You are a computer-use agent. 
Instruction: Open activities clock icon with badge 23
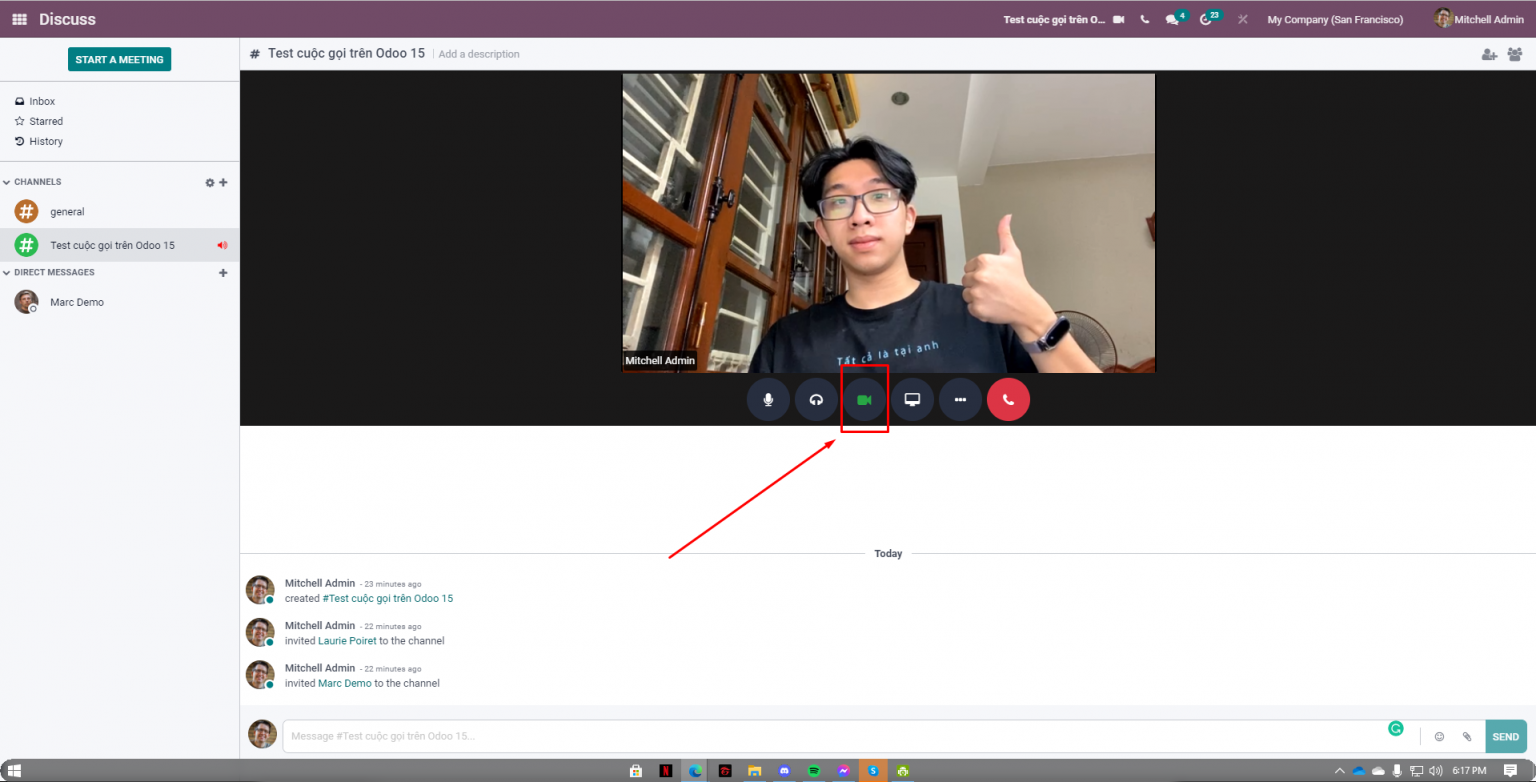tap(1206, 20)
